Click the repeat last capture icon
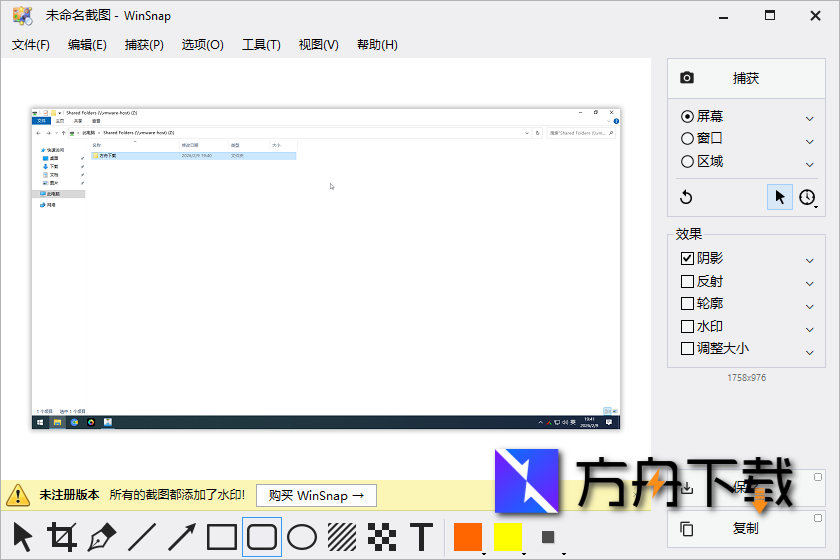The width and height of the screenshot is (840, 560). (x=686, y=197)
